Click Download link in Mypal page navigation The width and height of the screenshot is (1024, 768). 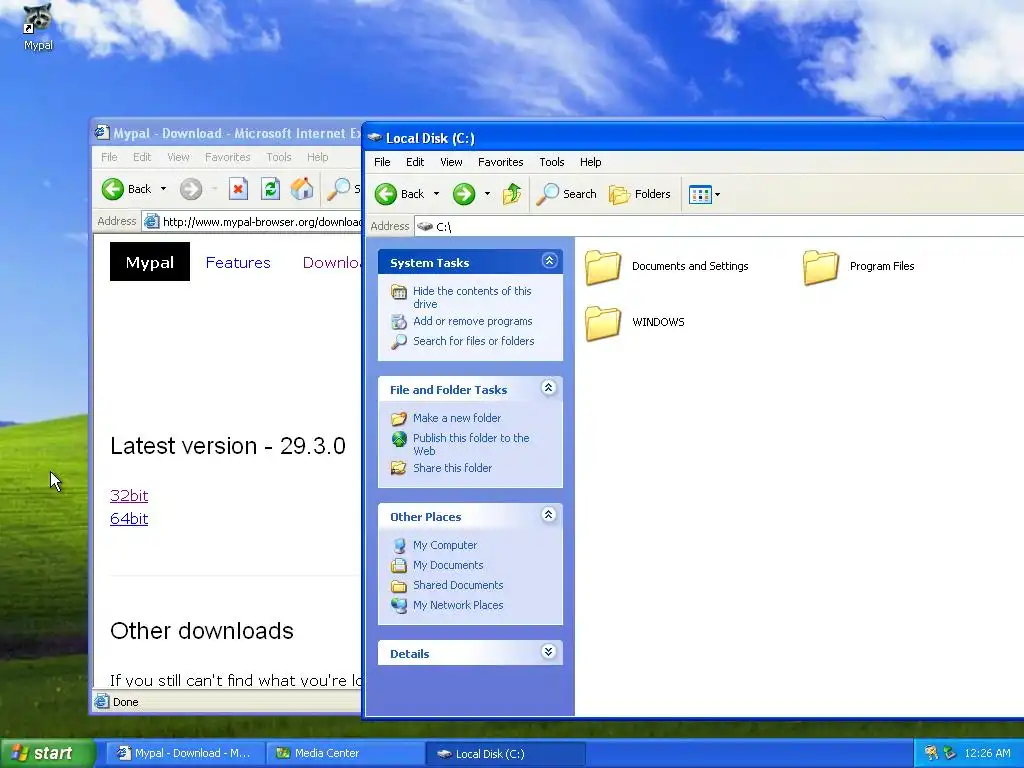(x=332, y=263)
